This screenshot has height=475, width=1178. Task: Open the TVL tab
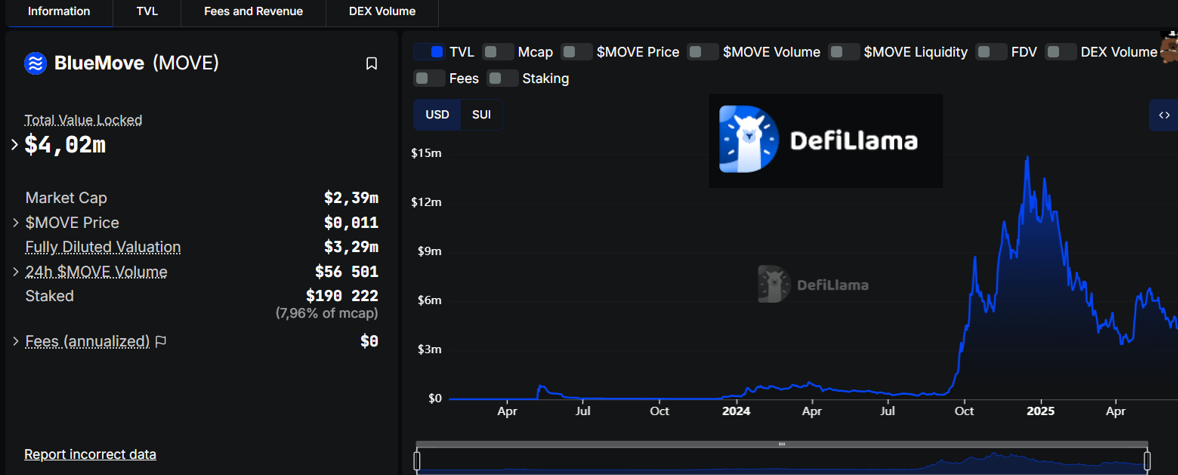tap(147, 11)
